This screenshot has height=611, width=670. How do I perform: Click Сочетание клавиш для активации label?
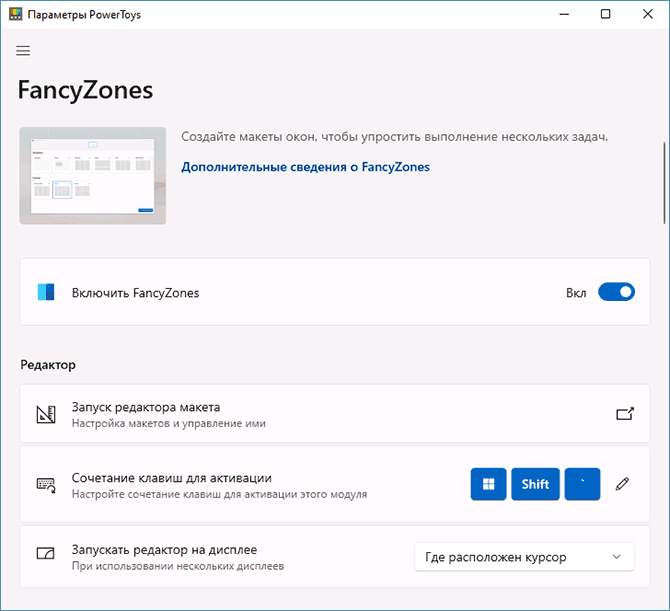click(x=171, y=478)
